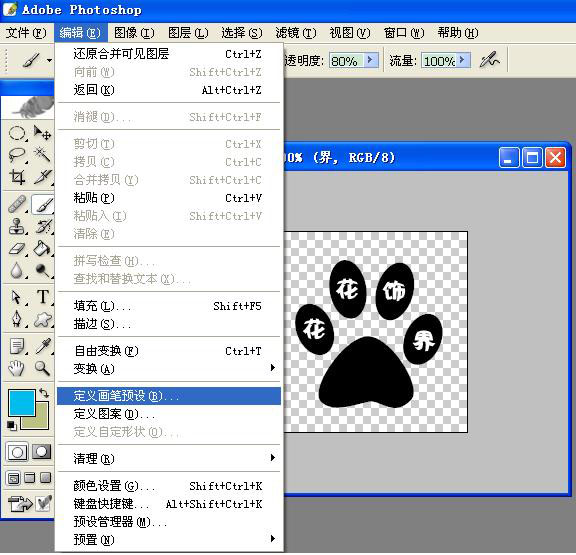
Task: Select the Brush tool in toolbox
Action: tap(43, 204)
